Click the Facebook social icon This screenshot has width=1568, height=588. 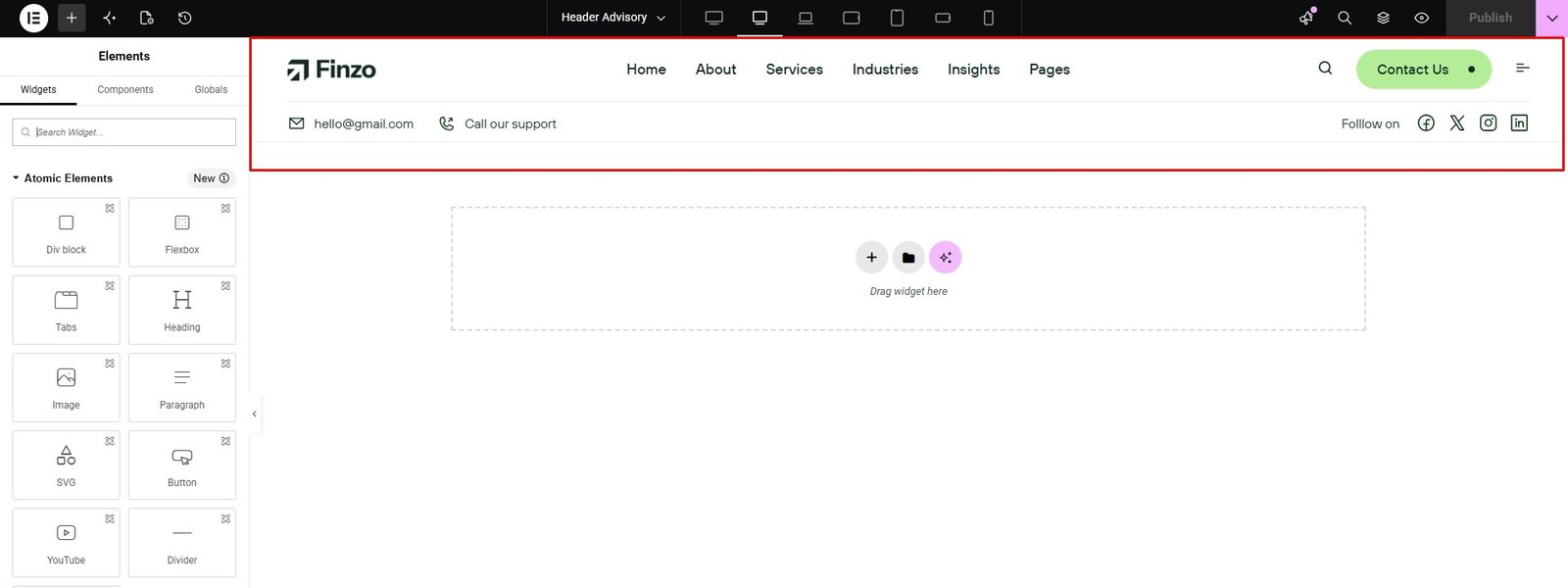[1426, 123]
